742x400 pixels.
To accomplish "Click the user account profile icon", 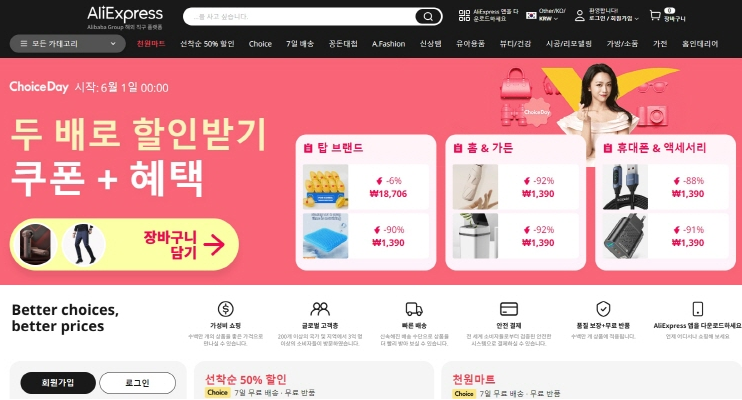I will (580, 16).
